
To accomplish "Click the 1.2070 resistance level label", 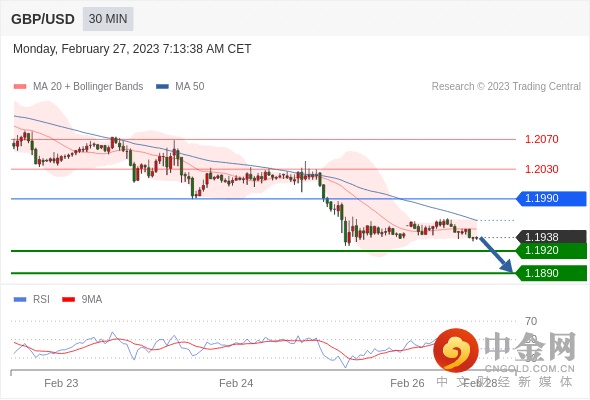I will pyautogui.click(x=541, y=139).
